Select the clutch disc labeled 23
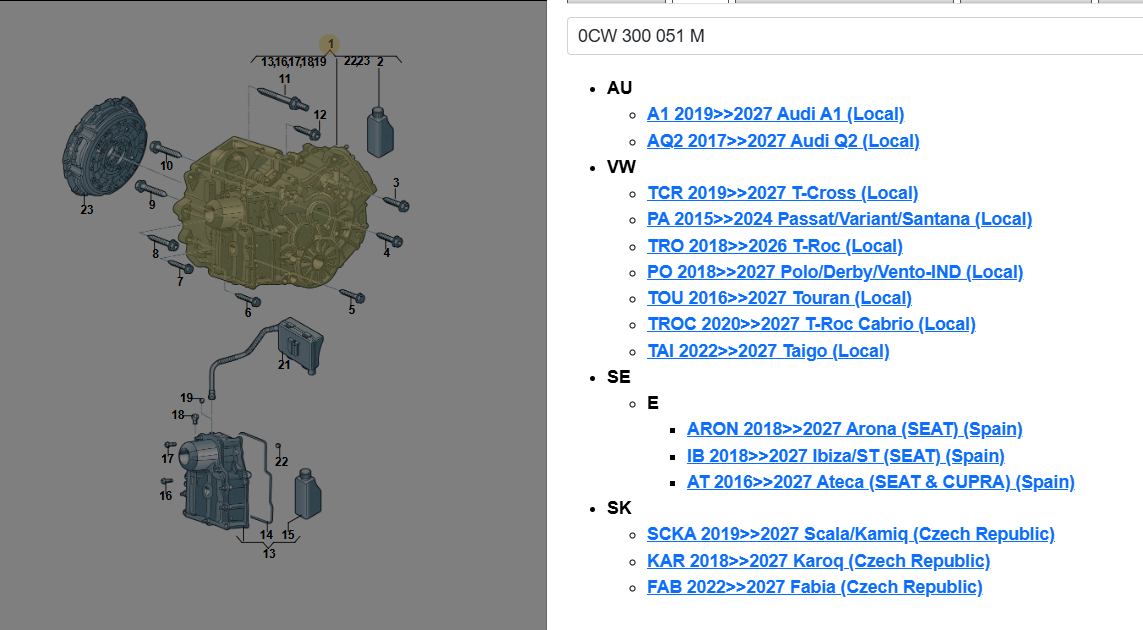Image resolution: width=1143 pixels, height=630 pixels. pyautogui.click(x=104, y=148)
